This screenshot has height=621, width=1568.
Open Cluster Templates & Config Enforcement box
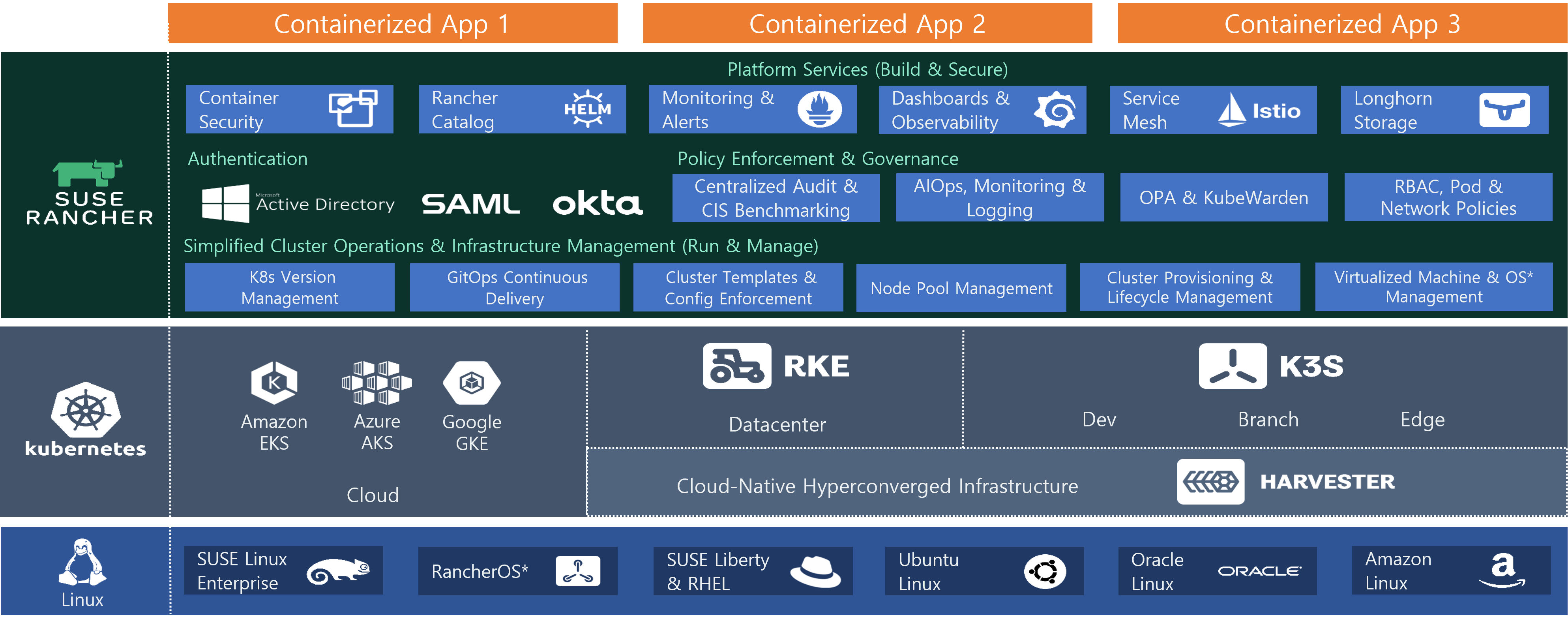coord(738,287)
